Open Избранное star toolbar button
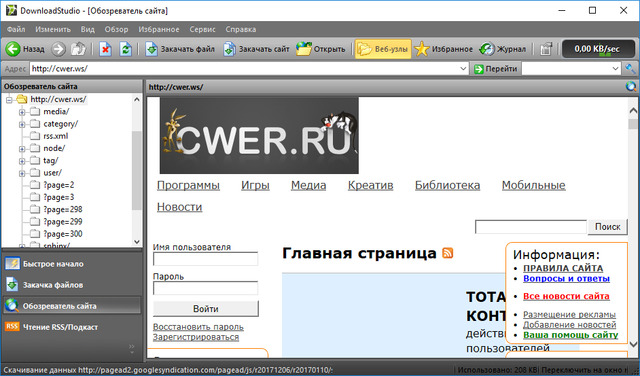The width and height of the screenshot is (640, 376). (x=444, y=49)
